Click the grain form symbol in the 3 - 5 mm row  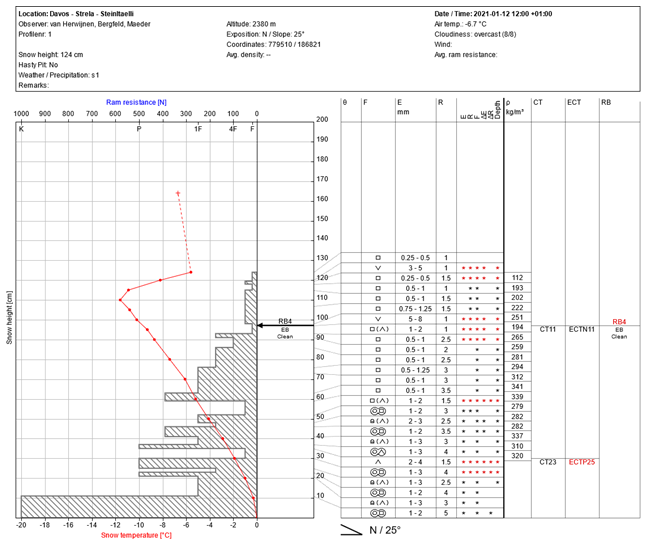(378, 268)
